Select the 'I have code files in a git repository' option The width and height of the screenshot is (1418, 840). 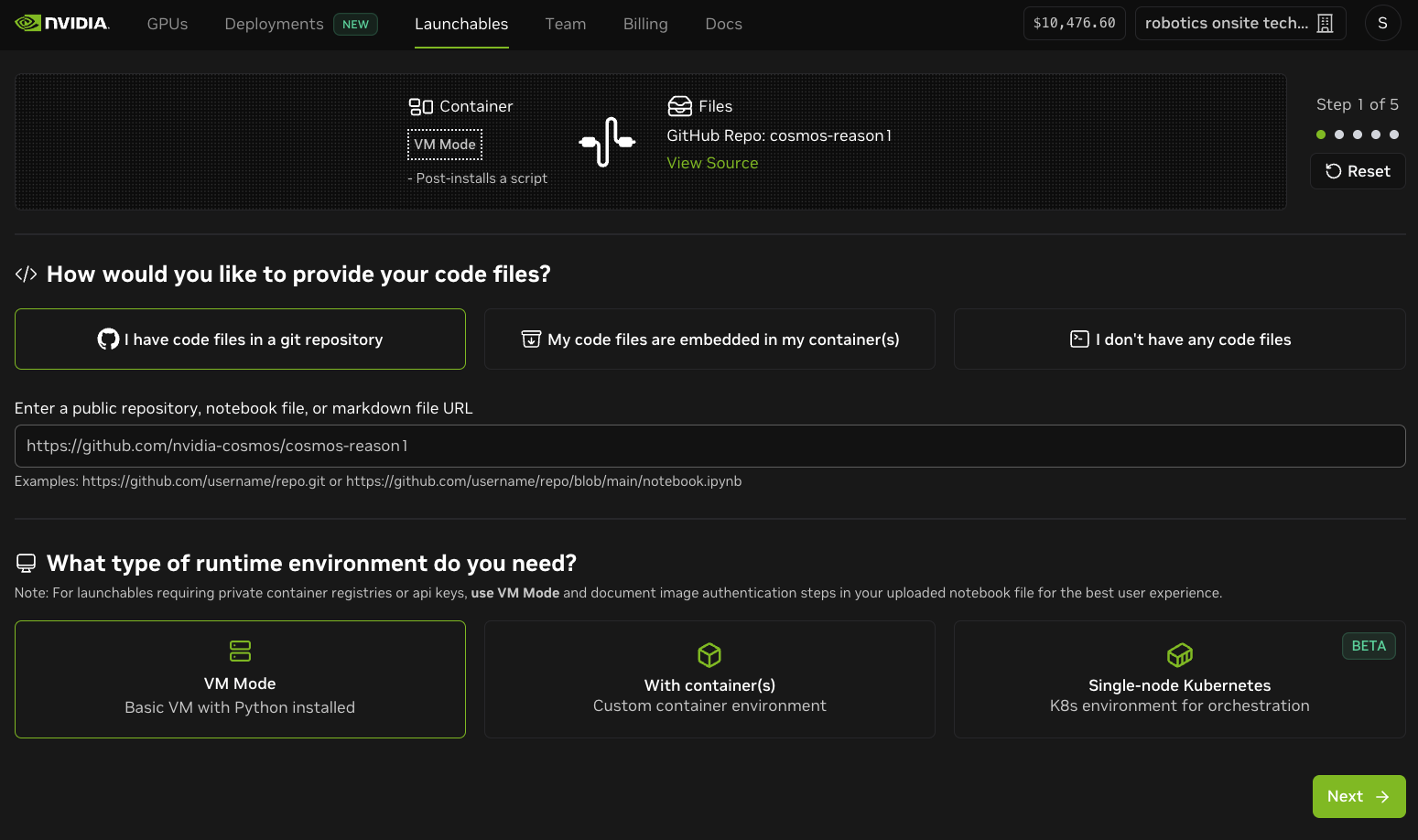(240, 339)
